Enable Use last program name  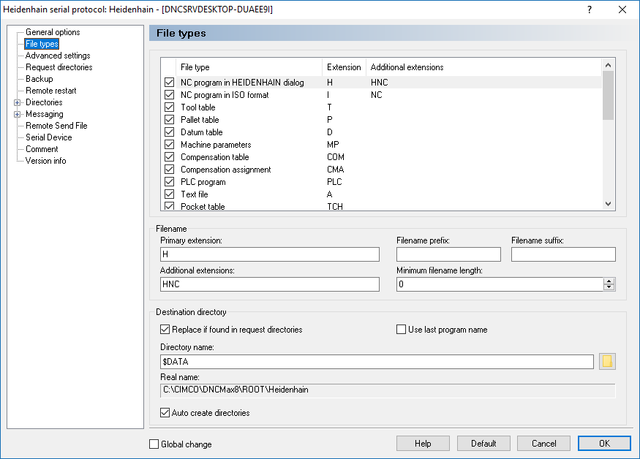pos(401,329)
